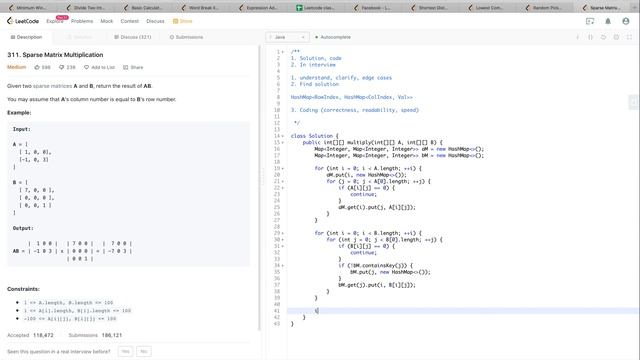
Task: Toggle the Autocomplete option
Action: click(333, 37)
